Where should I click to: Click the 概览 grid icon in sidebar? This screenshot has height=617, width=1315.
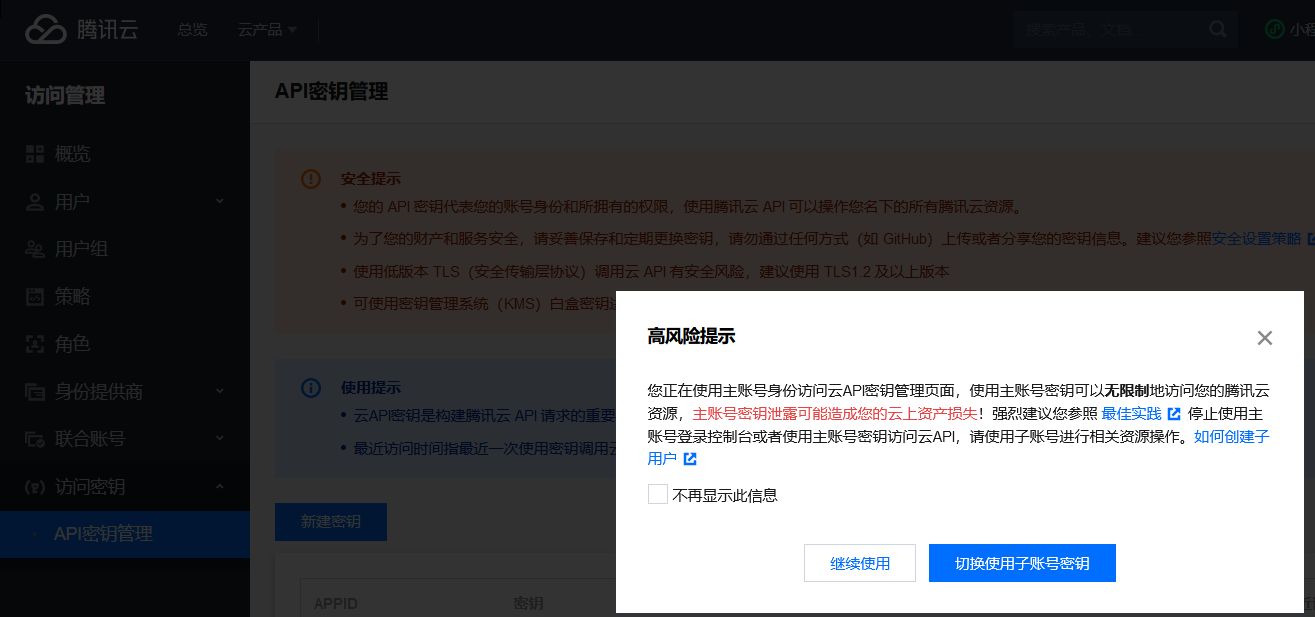[x=35, y=154]
